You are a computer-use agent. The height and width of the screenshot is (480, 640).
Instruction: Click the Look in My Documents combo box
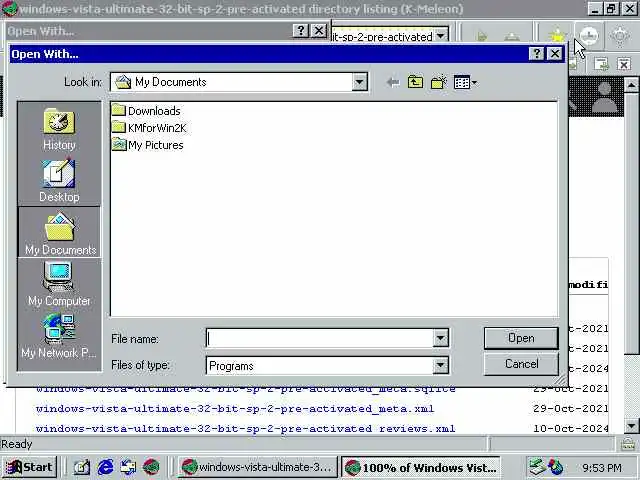pyautogui.click(x=239, y=82)
